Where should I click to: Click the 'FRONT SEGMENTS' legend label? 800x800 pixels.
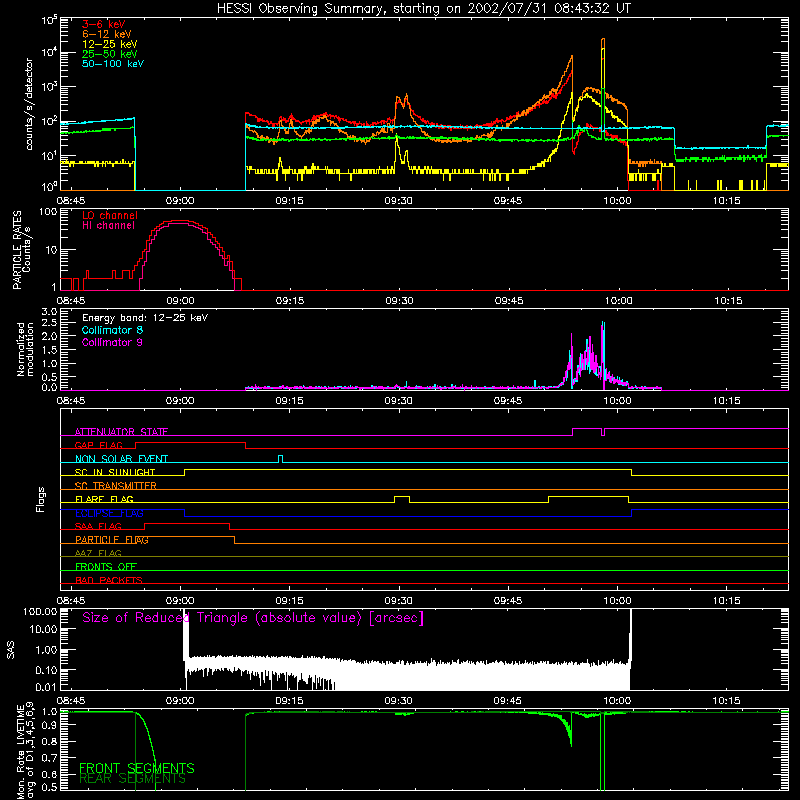point(137,768)
